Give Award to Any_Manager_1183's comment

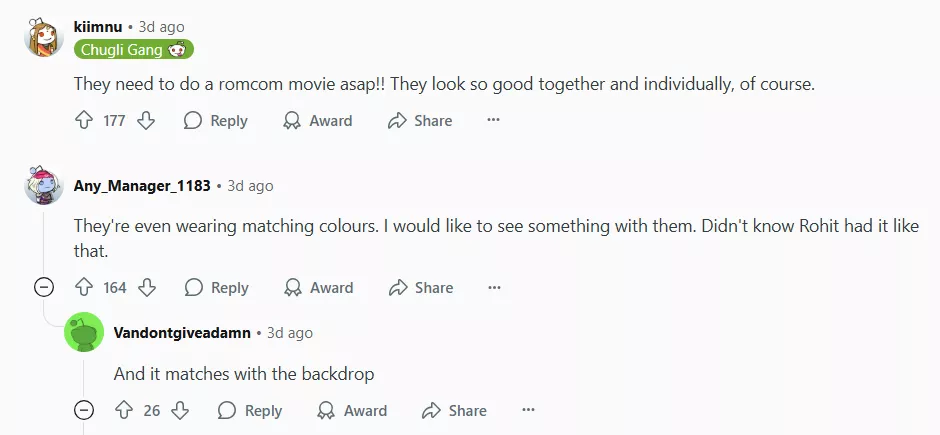pos(319,288)
